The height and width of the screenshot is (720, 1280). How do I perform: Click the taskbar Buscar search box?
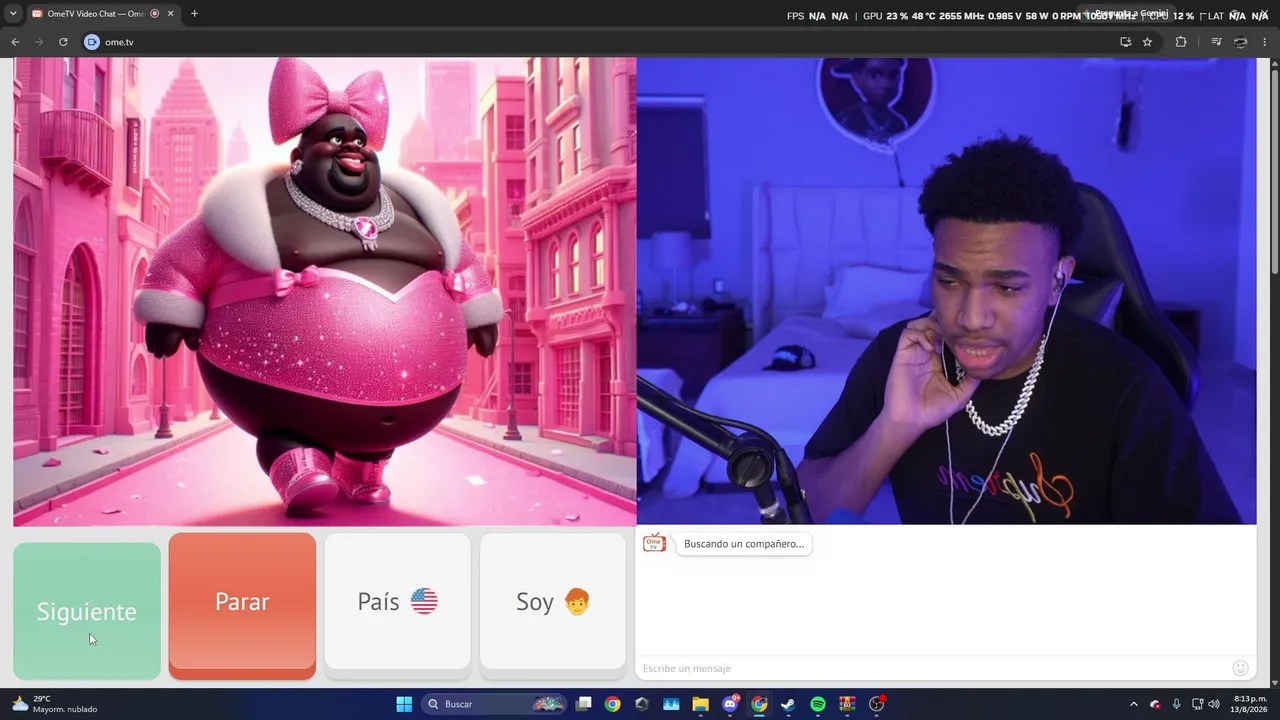495,704
